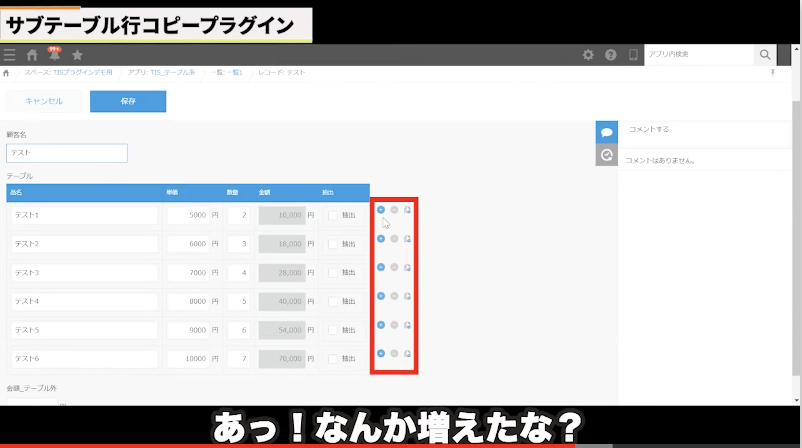Open the help question mark icon
802x448 pixels.
pyautogui.click(x=610, y=55)
